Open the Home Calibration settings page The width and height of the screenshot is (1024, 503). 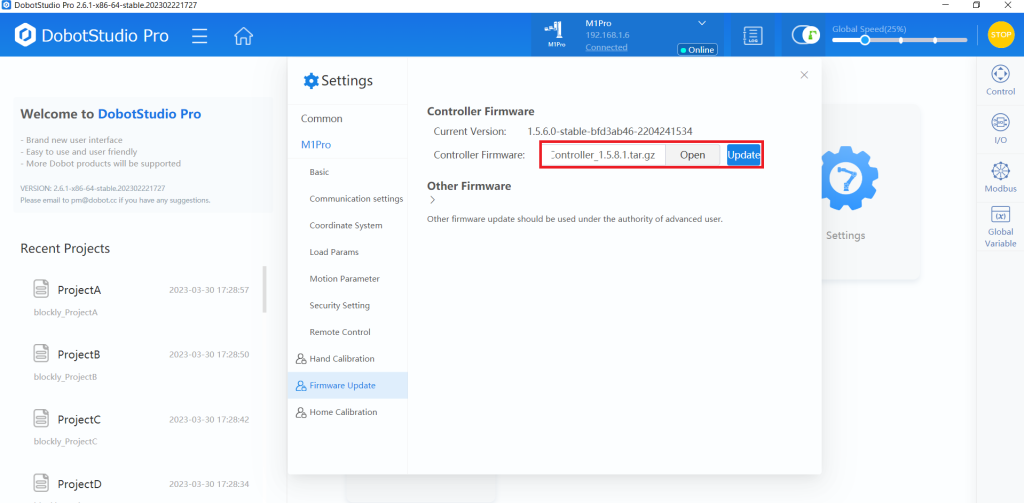343,412
